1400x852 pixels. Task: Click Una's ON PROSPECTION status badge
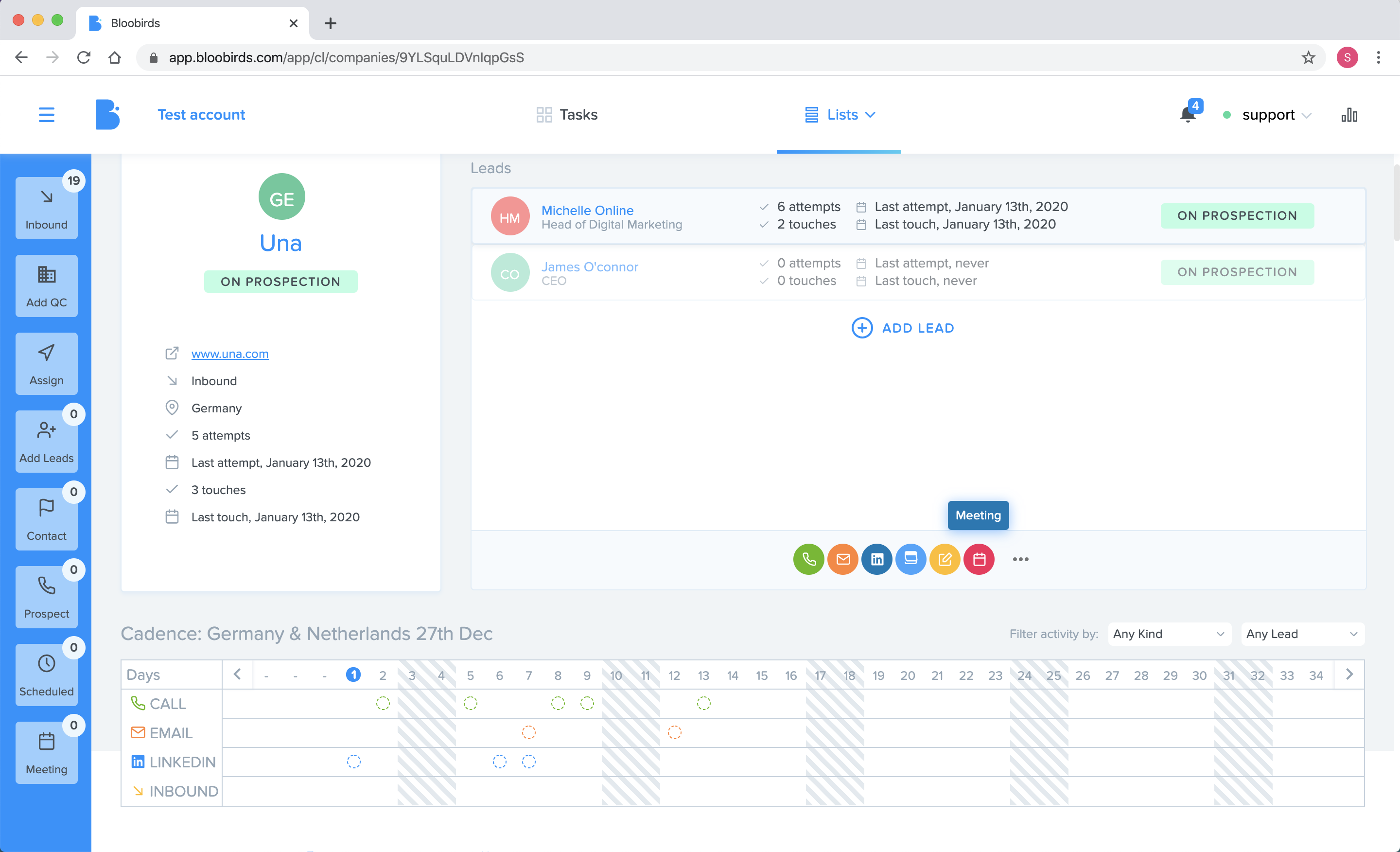click(280, 282)
